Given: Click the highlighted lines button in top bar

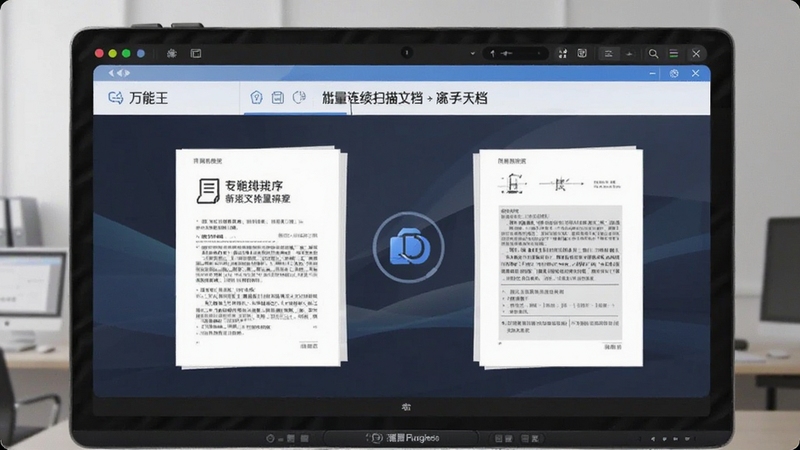Looking at the screenshot, I should click(608, 54).
